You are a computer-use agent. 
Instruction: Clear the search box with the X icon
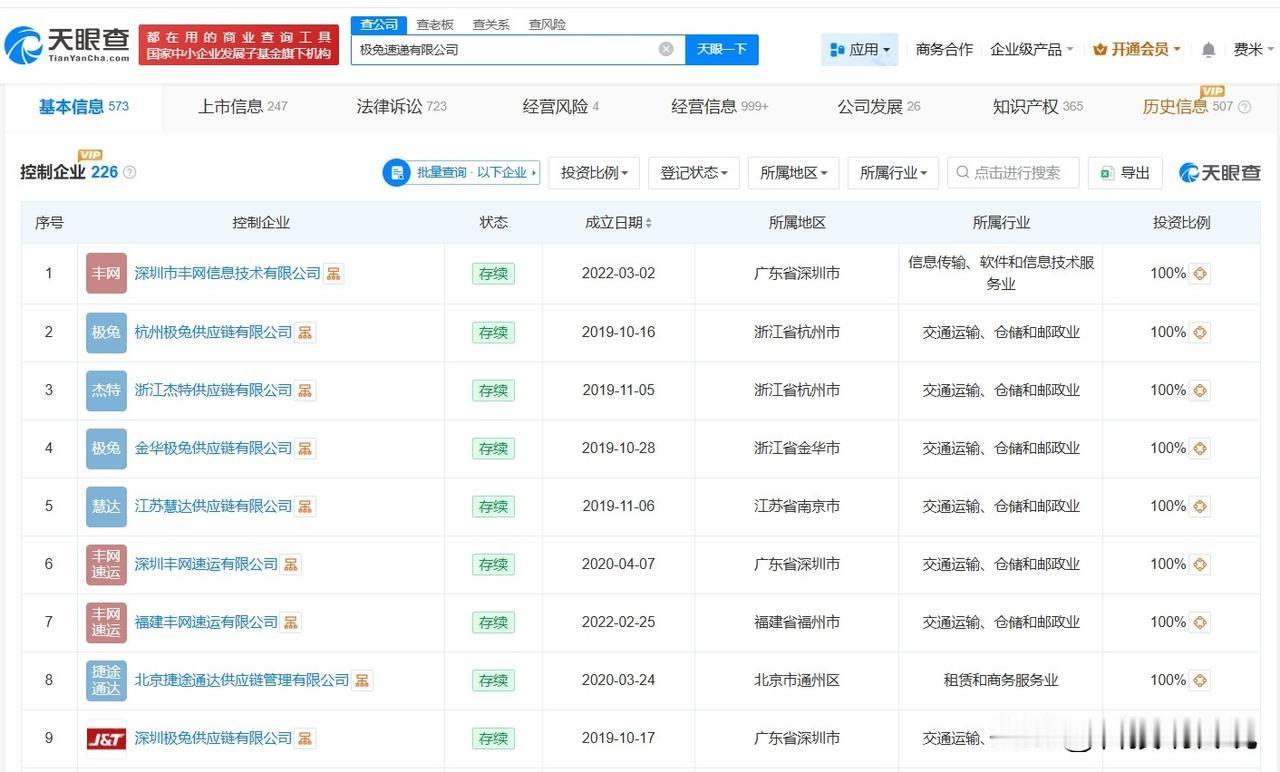tap(666, 49)
